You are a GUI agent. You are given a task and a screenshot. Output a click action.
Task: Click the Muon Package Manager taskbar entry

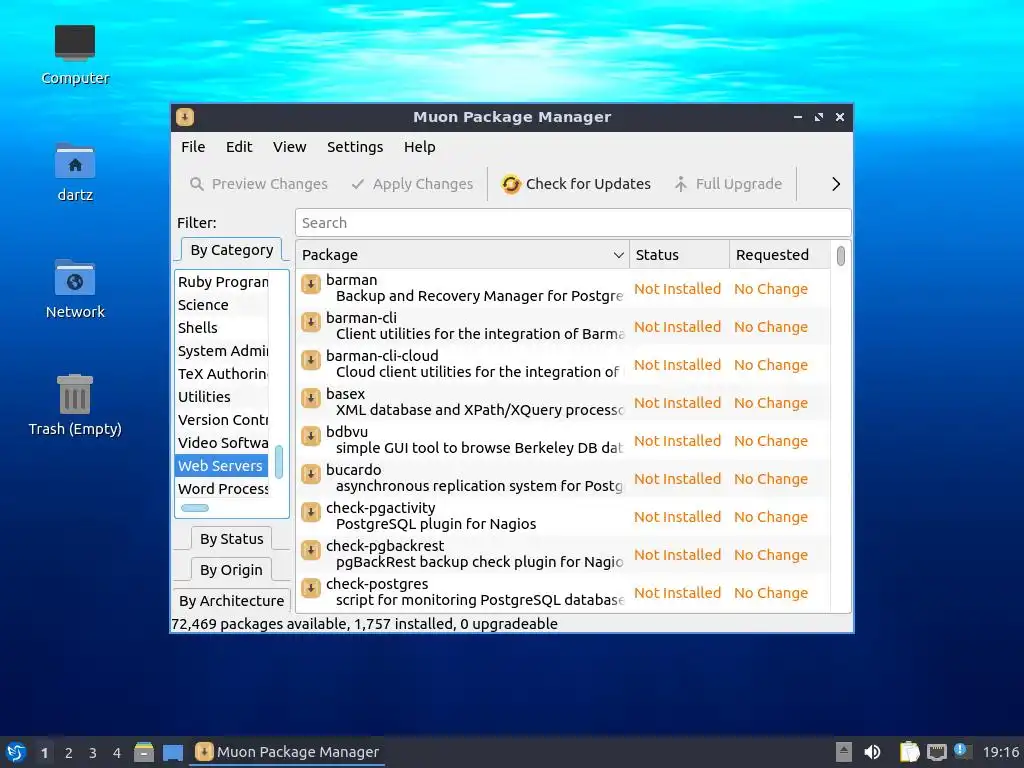(287, 752)
